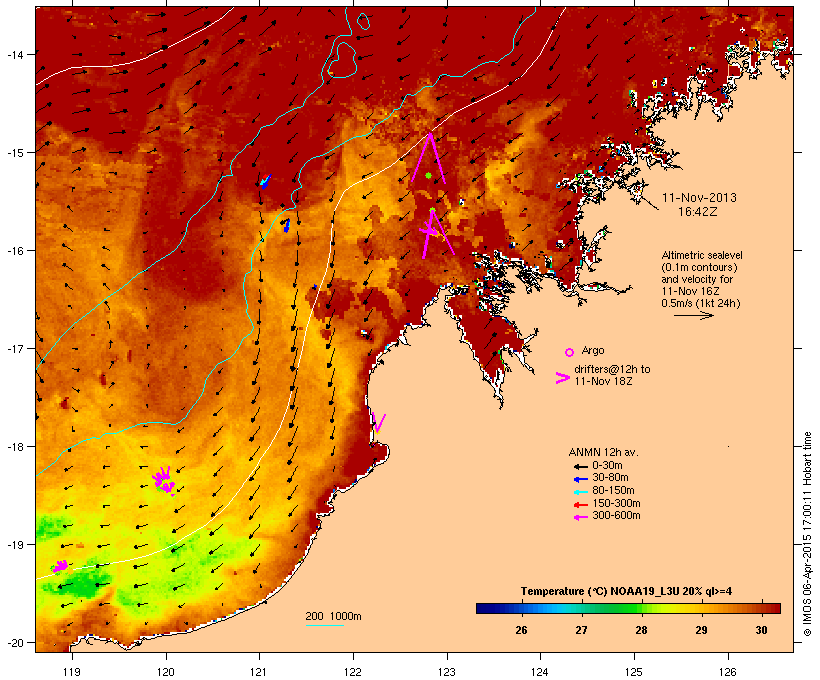Click the latitude axis label -20
820x680 pixels.
coord(15,643)
